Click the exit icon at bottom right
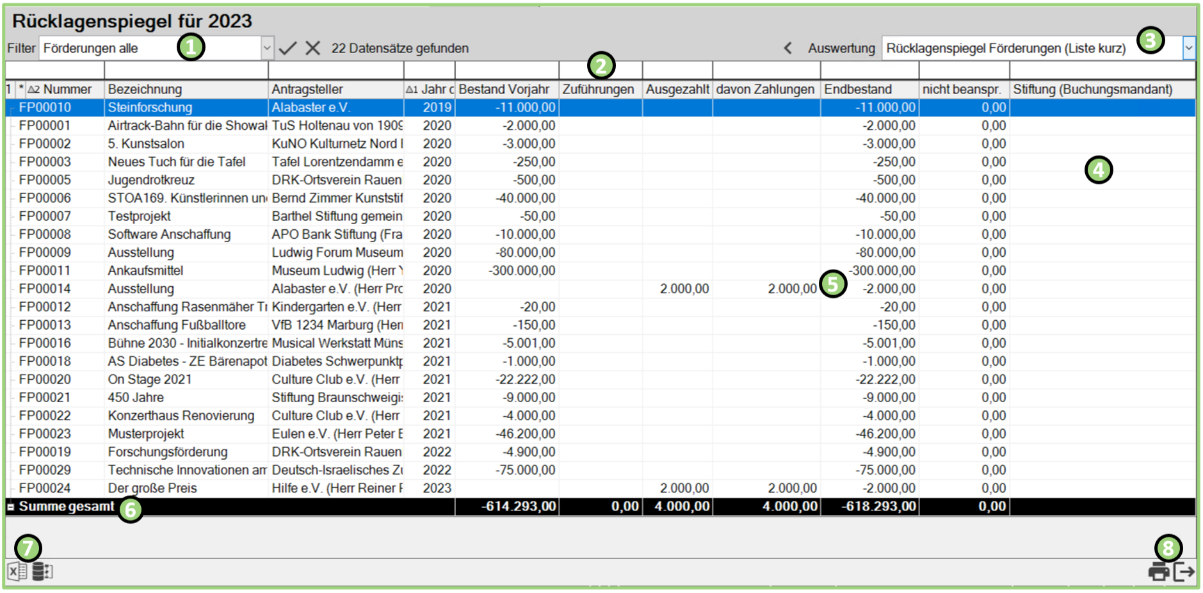 pyautogui.click(x=1185, y=572)
